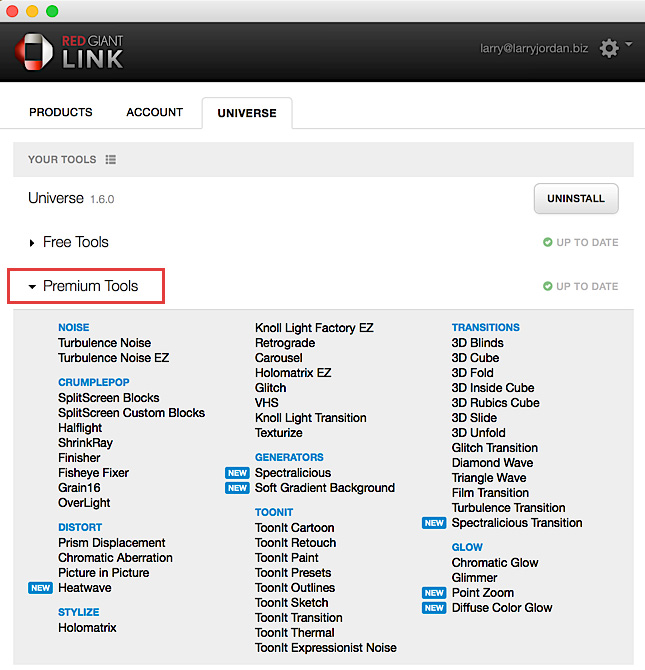Viewport: 645px width, 670px height.
Task: Click the NOISE category heading
Action: [x=74, y=327]
